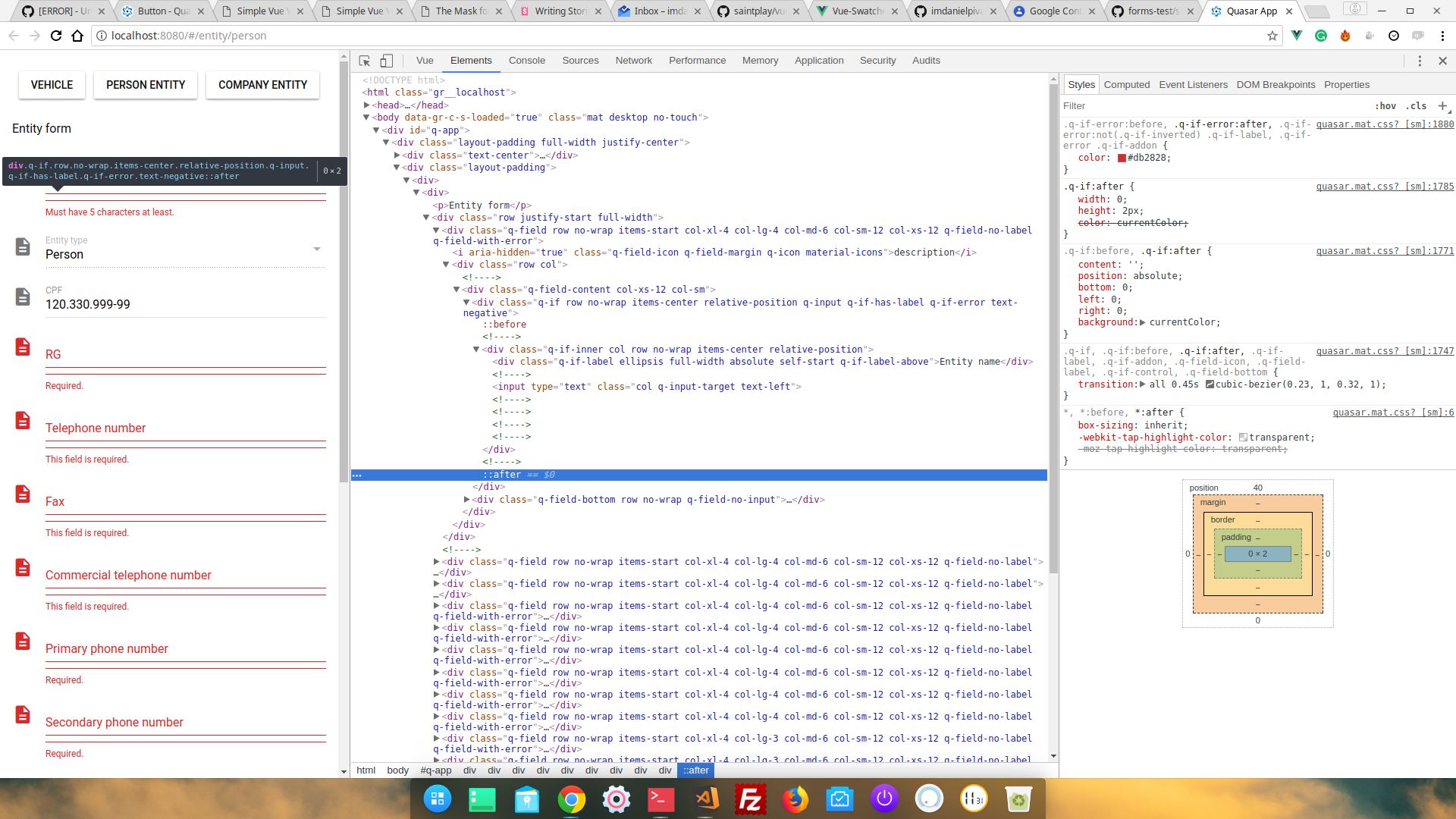Click the #db2828 color swatch
Screen dimensions: 1456x819
point(1121,158)
